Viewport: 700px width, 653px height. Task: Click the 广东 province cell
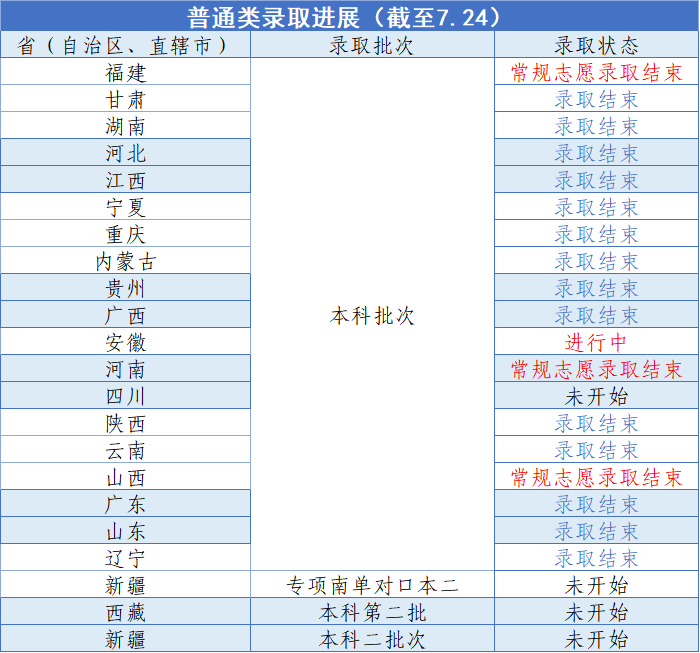coord(125,504)
